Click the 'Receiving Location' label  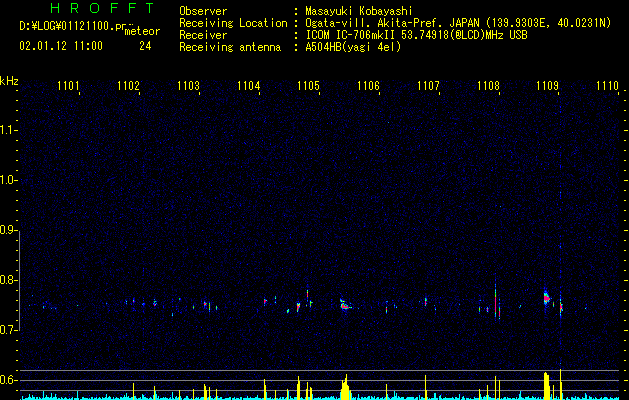[233, 23]
